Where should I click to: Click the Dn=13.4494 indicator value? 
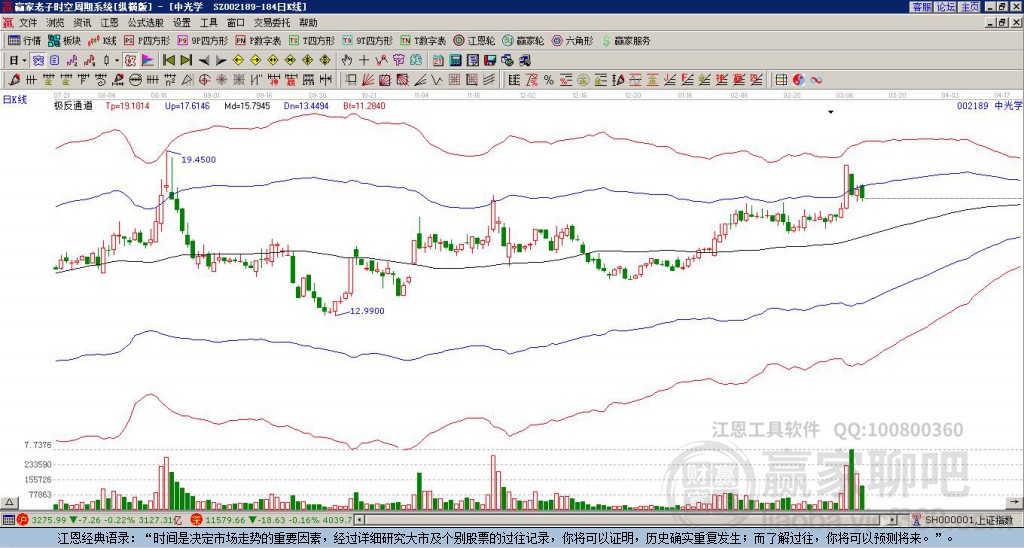click(x=306, y=105)
